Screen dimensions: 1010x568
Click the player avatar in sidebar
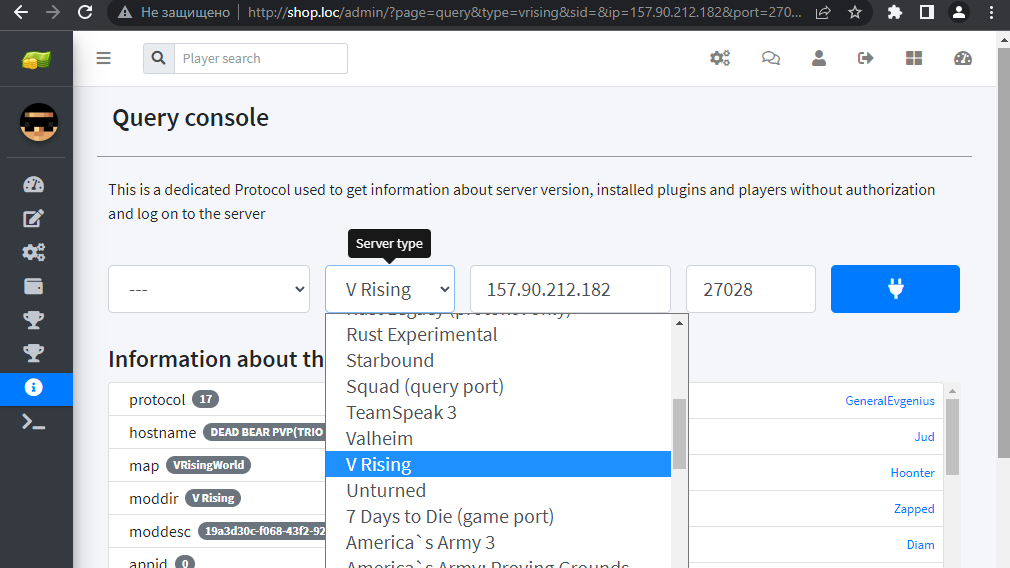pyautogui.click(x=39, y=123)
